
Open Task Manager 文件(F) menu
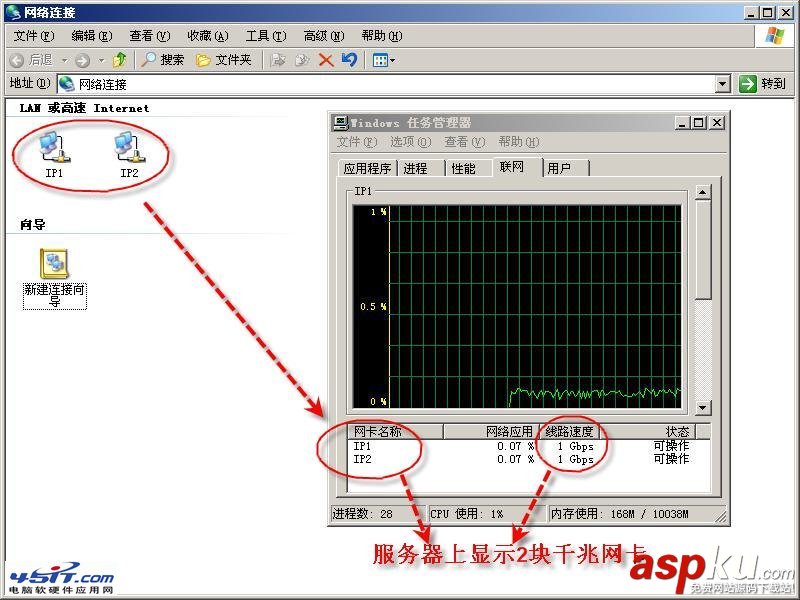pyautogui.click(x=357, y=142)
